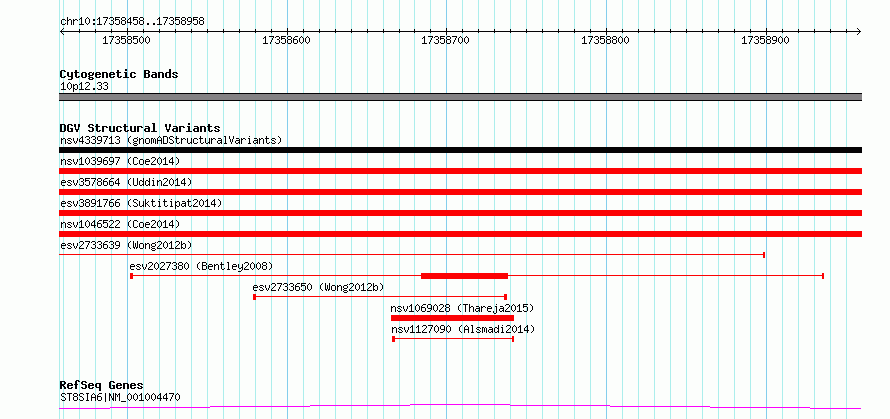Click the red nsv1069028 variant bar

coord(452,318)
